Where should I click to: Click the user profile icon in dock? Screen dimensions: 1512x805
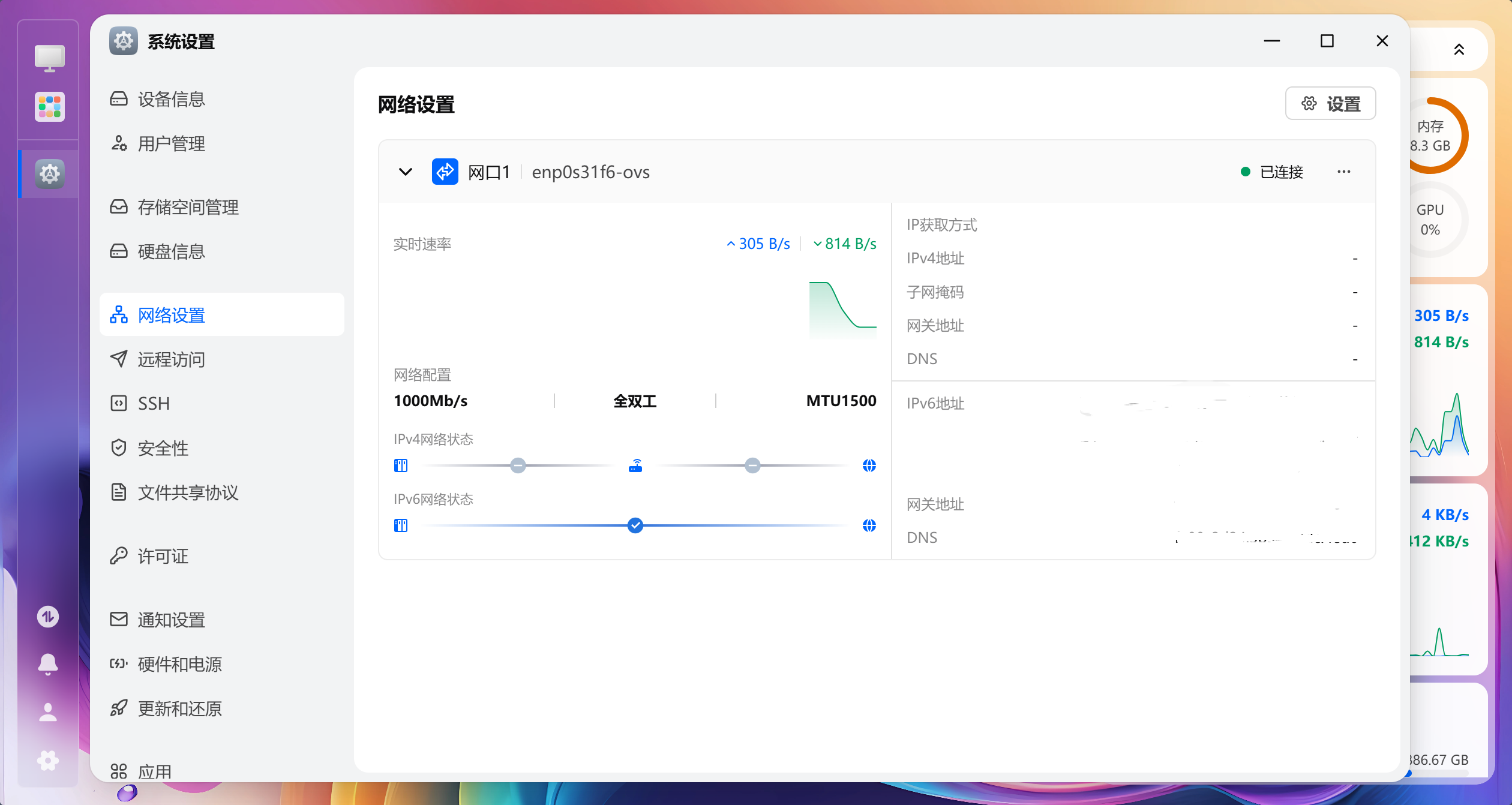click(48, 712)
